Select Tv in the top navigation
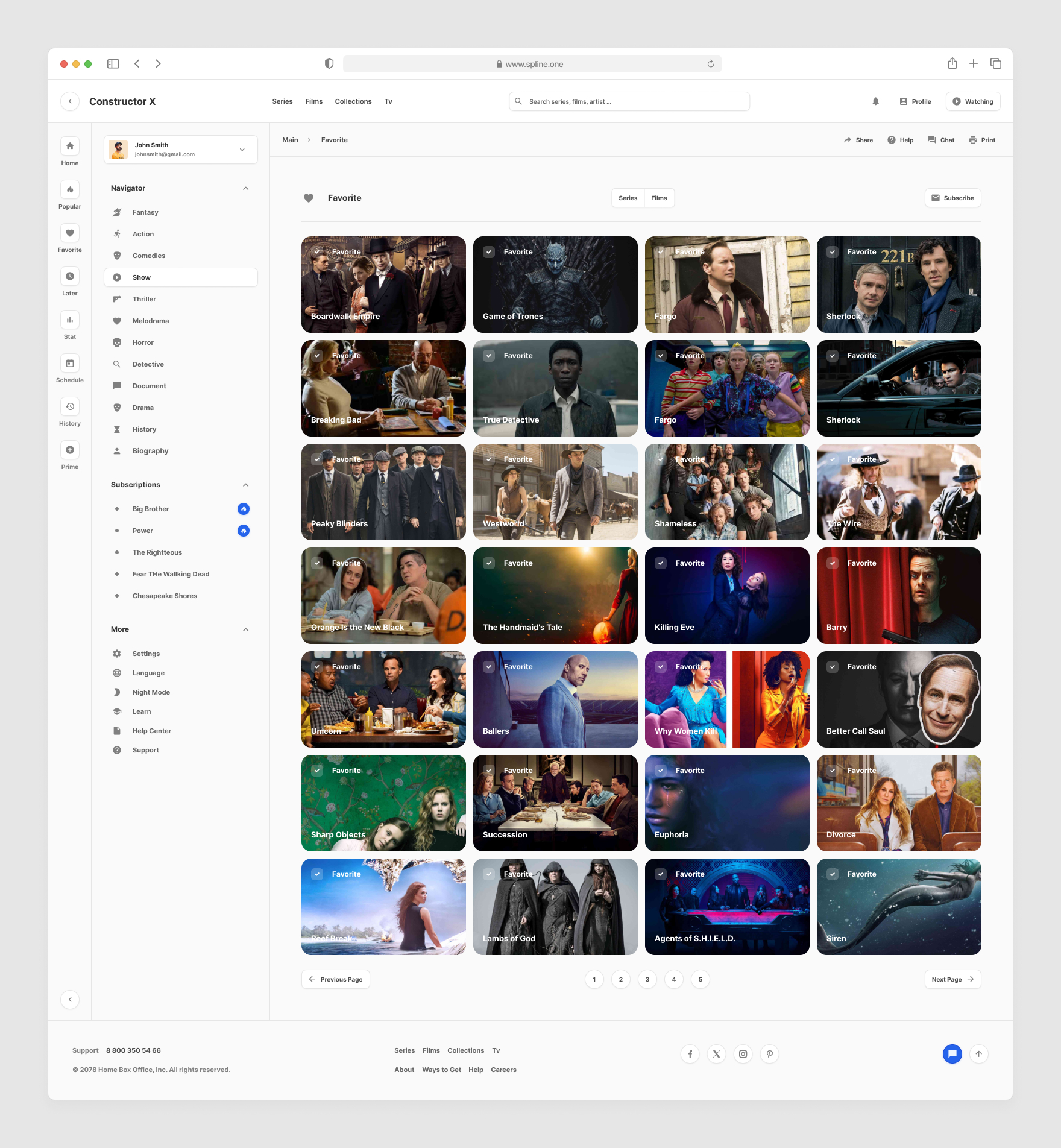The width and height of the screenshot is (1061, 1148). [x=388, y=101]
